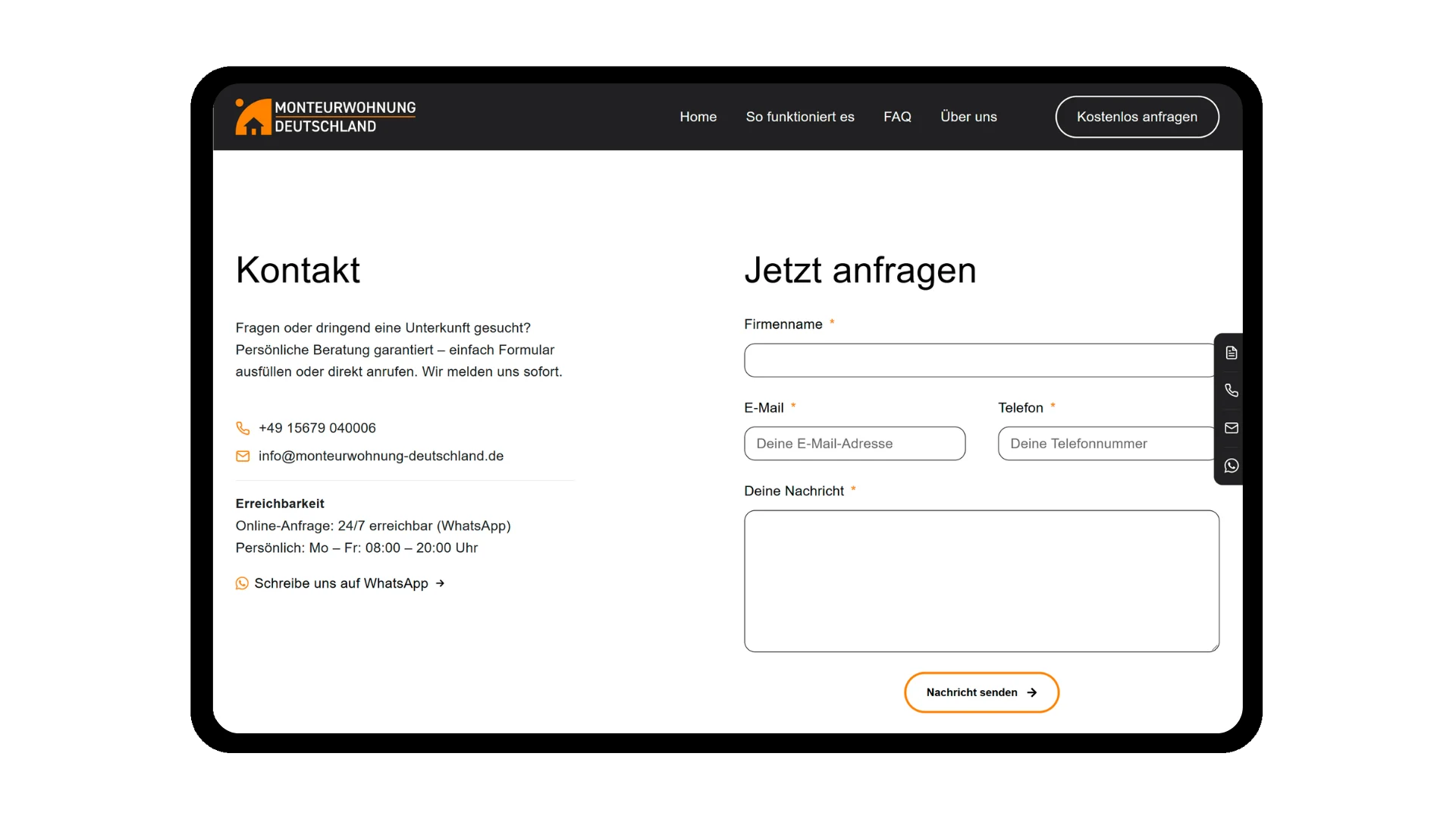Click the Deine Nachricht field label

[793, 491]
